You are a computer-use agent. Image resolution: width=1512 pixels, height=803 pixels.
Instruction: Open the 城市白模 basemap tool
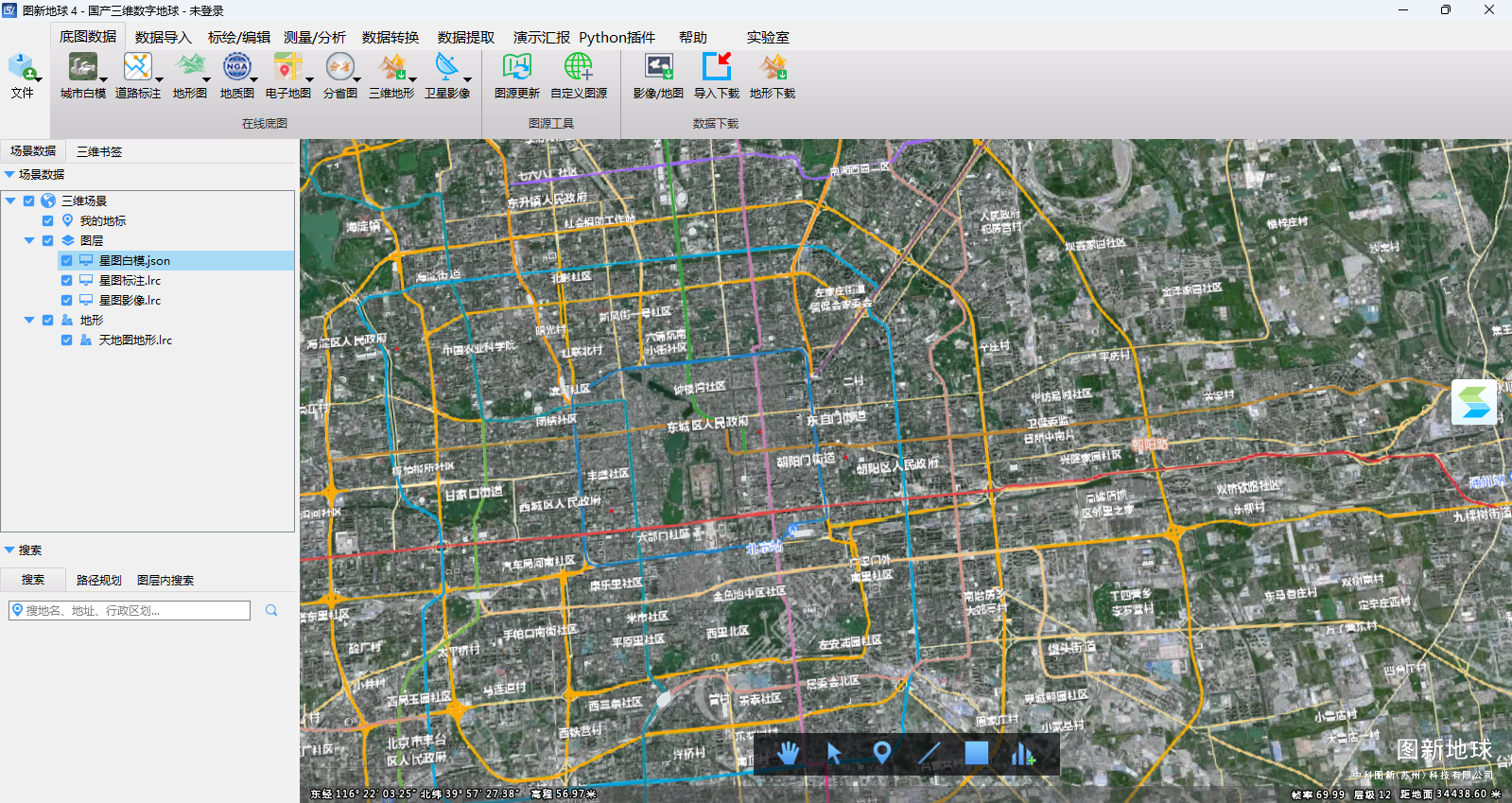[82, 76]
